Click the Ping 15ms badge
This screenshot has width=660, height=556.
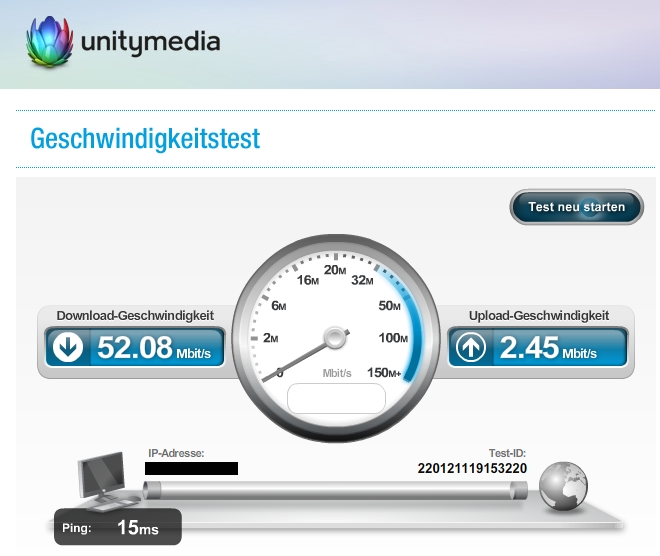click(118, 527)
